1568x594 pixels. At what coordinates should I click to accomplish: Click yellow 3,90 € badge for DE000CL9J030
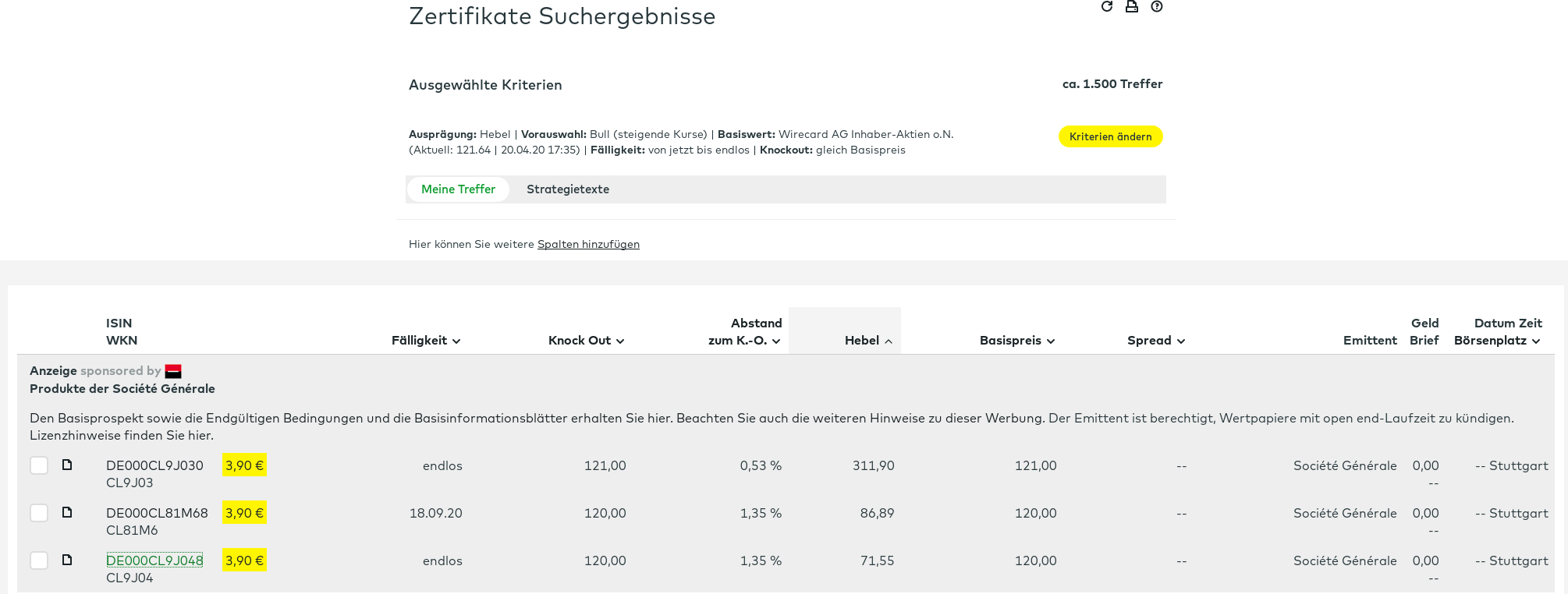(244, 465)
